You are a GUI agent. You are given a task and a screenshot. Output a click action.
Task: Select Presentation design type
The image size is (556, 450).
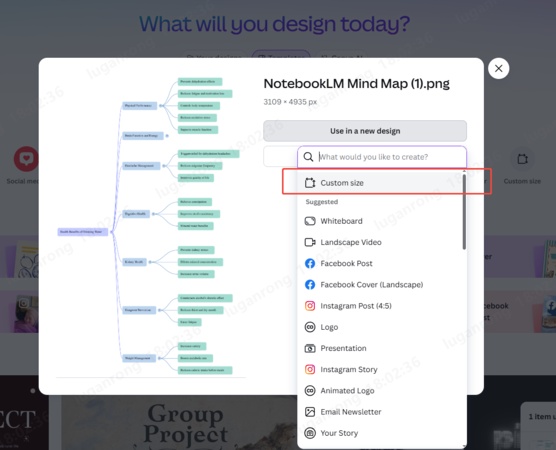[379, 348]
